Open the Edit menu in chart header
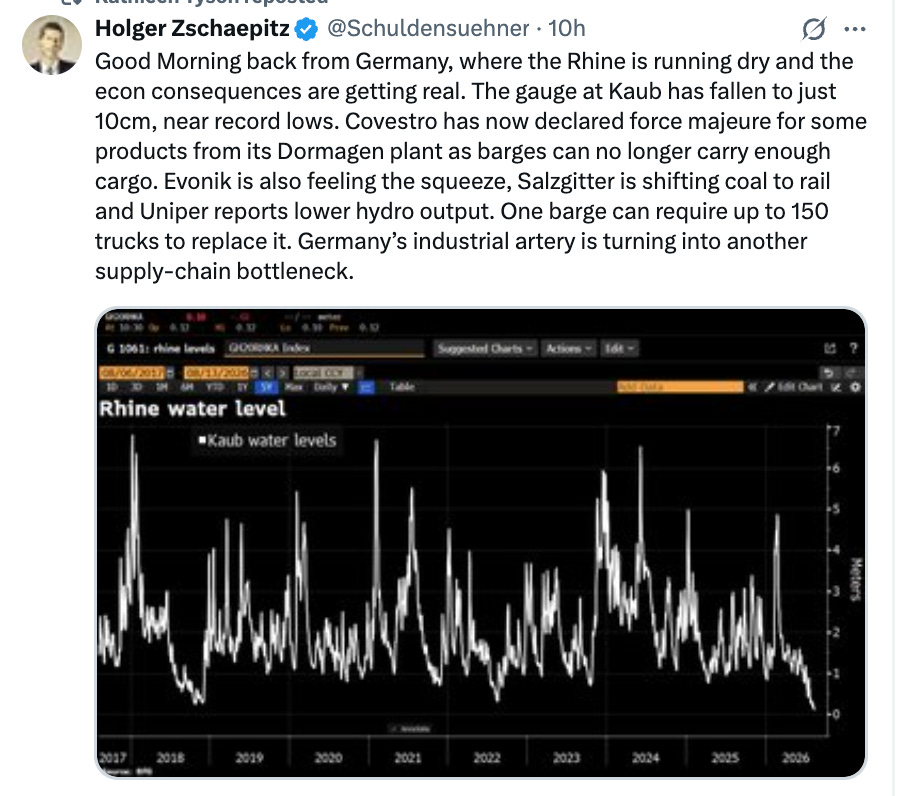922x796 pixels. (x=620, y=349)
